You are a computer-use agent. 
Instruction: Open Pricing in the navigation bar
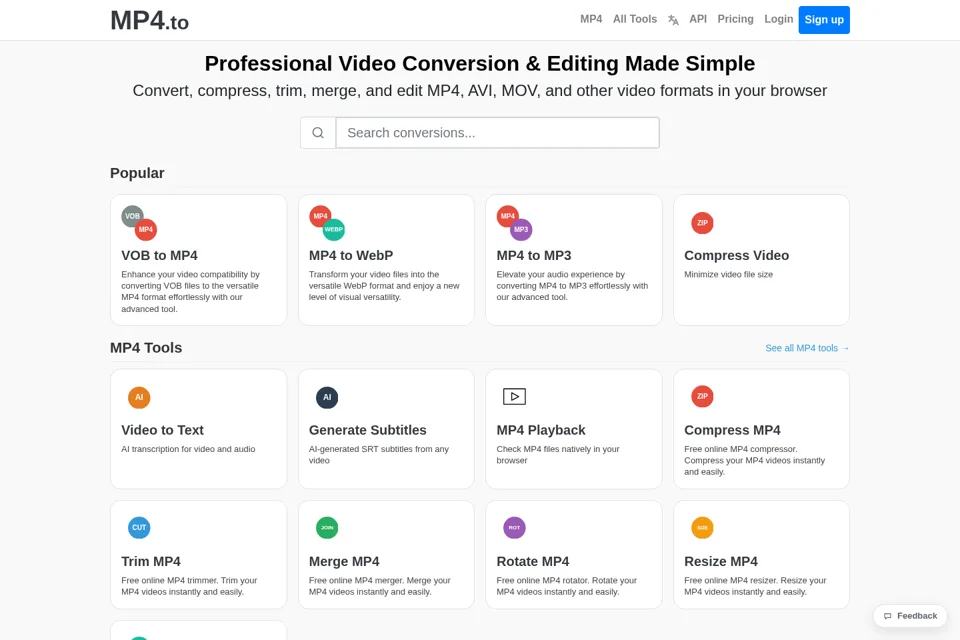735,19
